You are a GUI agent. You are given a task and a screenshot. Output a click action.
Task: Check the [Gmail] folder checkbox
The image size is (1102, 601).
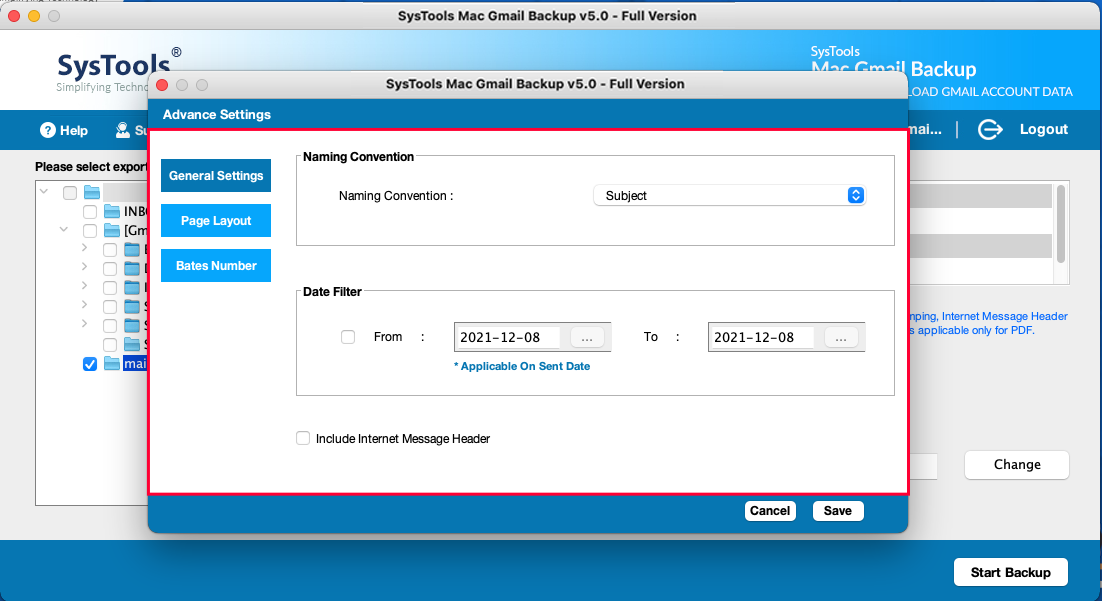(90, 231)
